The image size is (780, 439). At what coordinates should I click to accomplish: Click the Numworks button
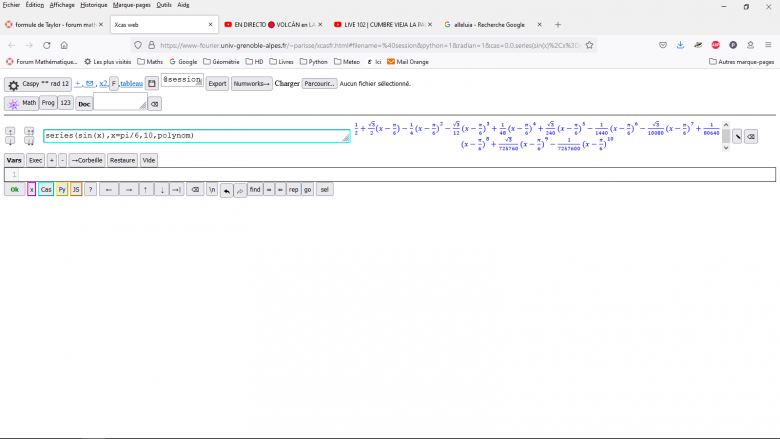(x=251, y=84)
